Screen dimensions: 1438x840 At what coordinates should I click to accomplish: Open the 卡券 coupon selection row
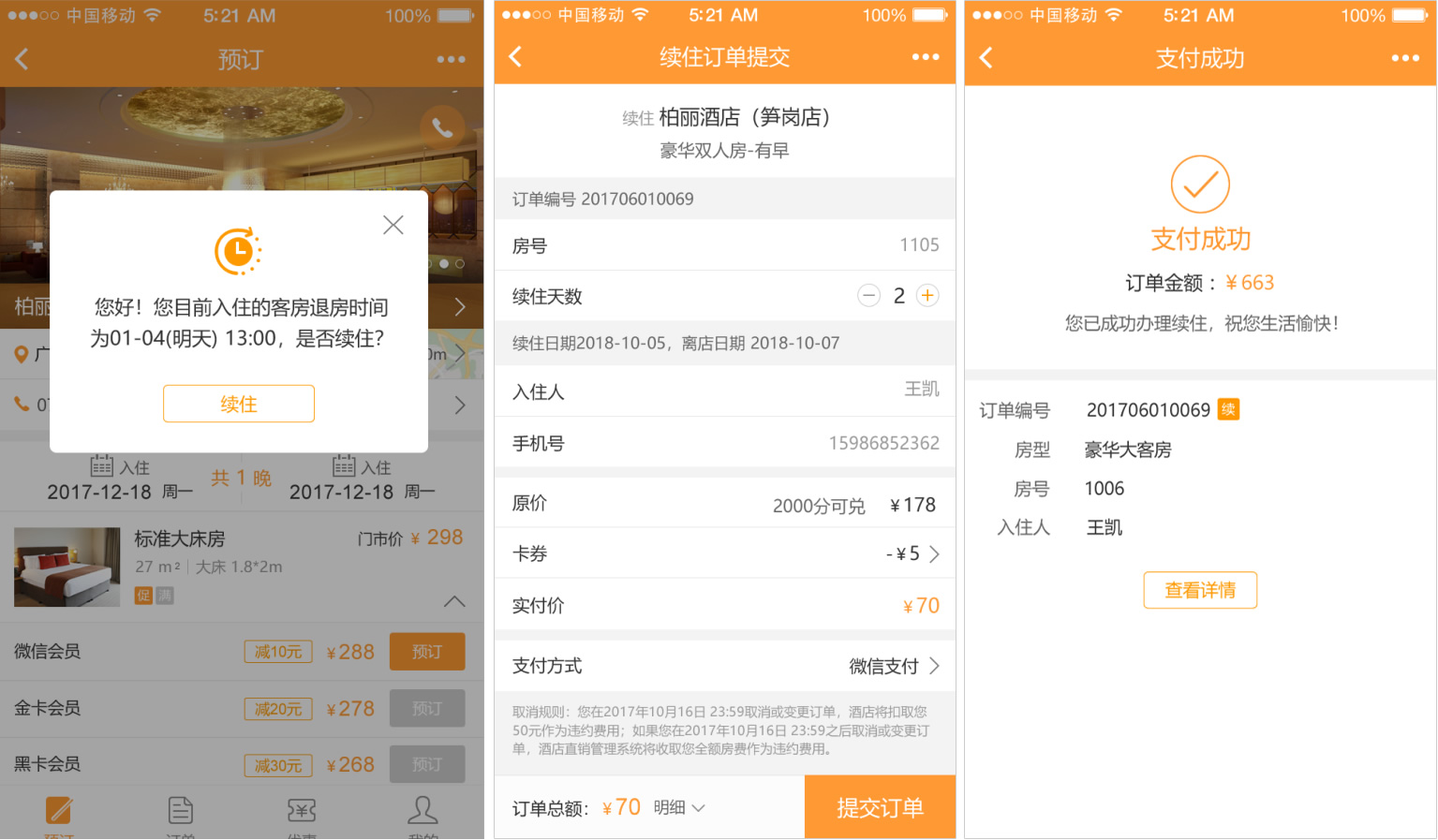724,554
